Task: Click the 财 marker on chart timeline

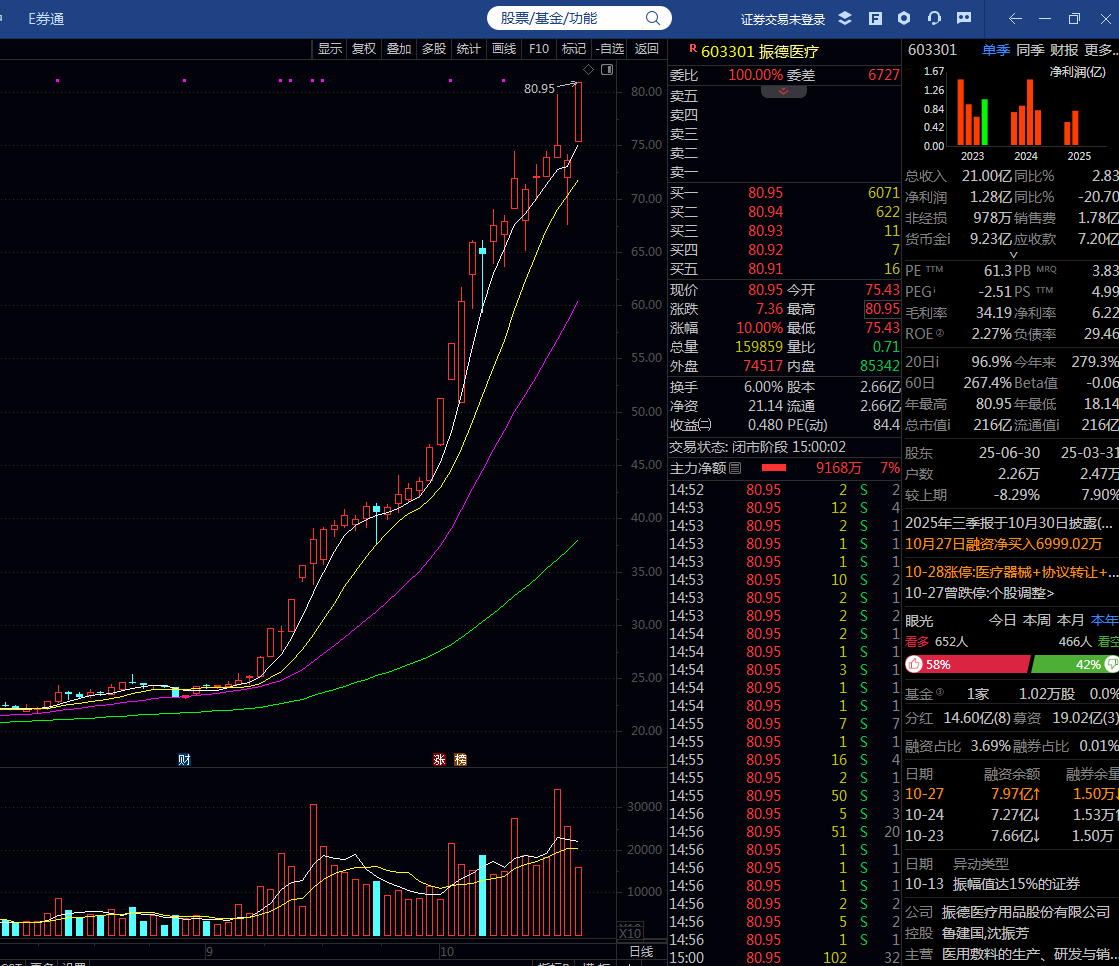Action: click(184, 759)
